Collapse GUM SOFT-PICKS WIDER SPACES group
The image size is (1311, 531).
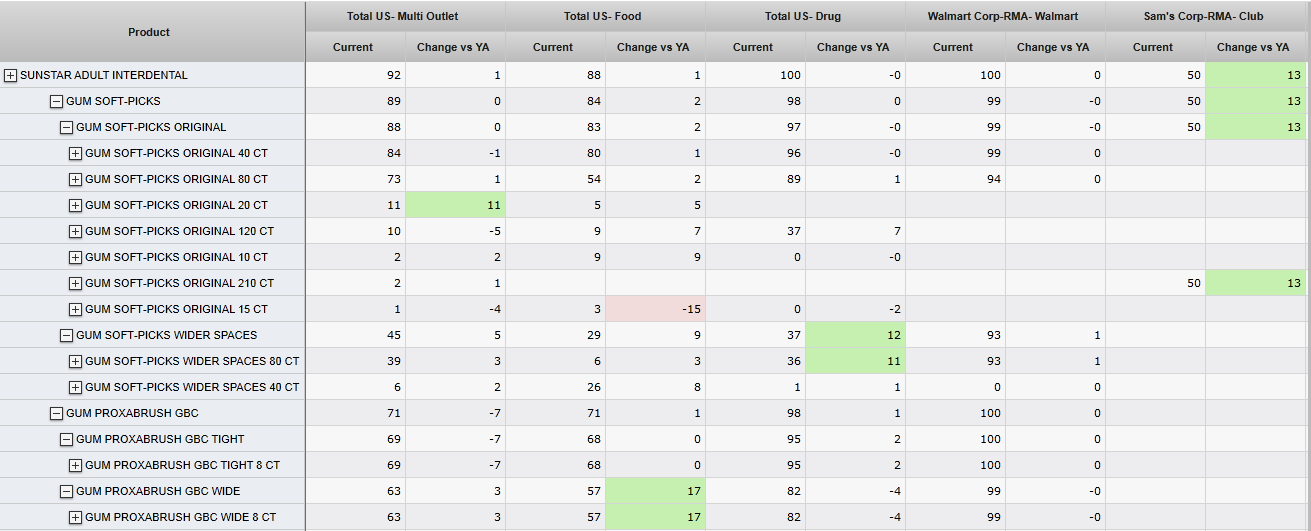click(66, 335)
